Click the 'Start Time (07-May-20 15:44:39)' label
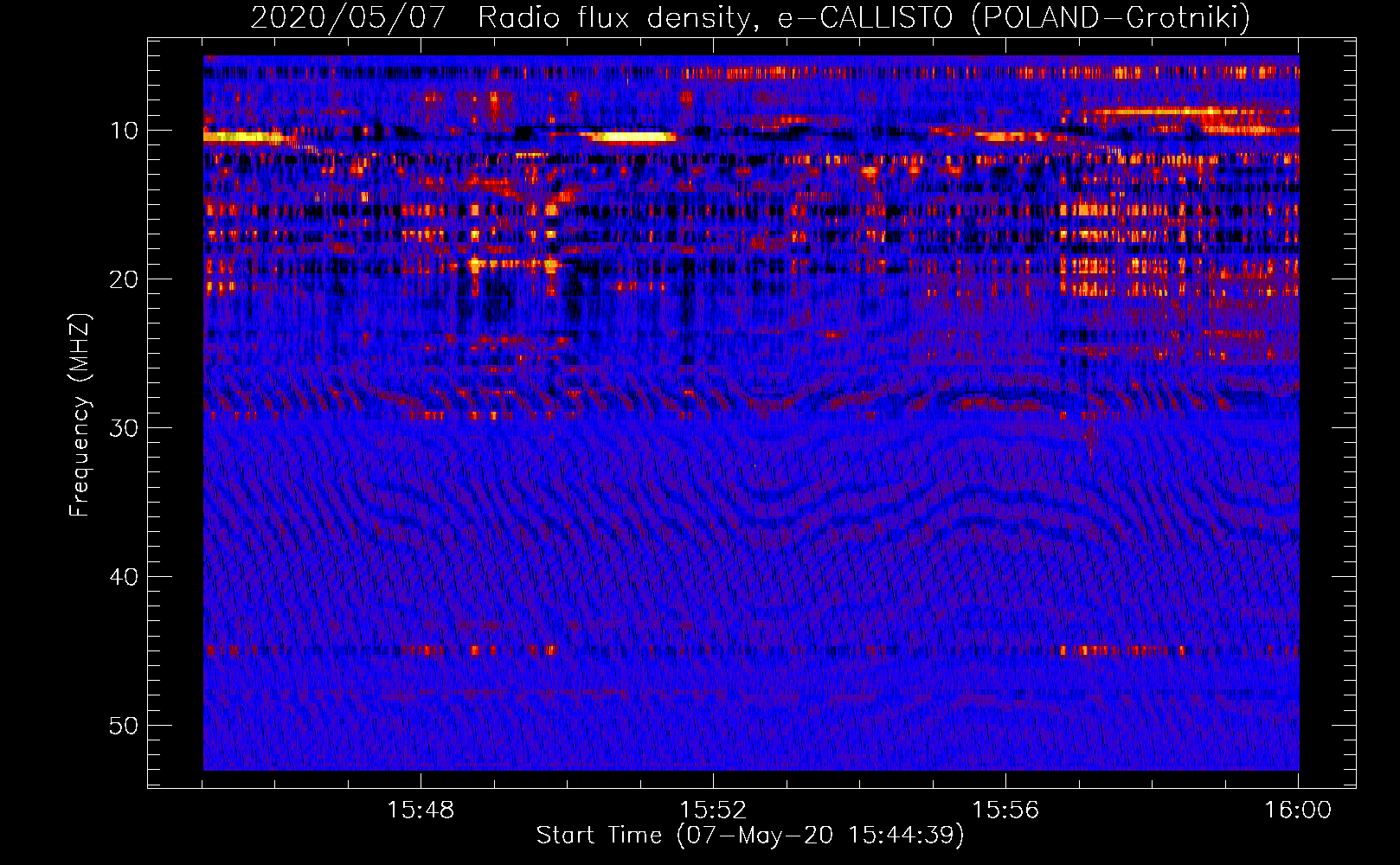The width and height of the screenshot is (1400, 865). click(x=750, y=835)
